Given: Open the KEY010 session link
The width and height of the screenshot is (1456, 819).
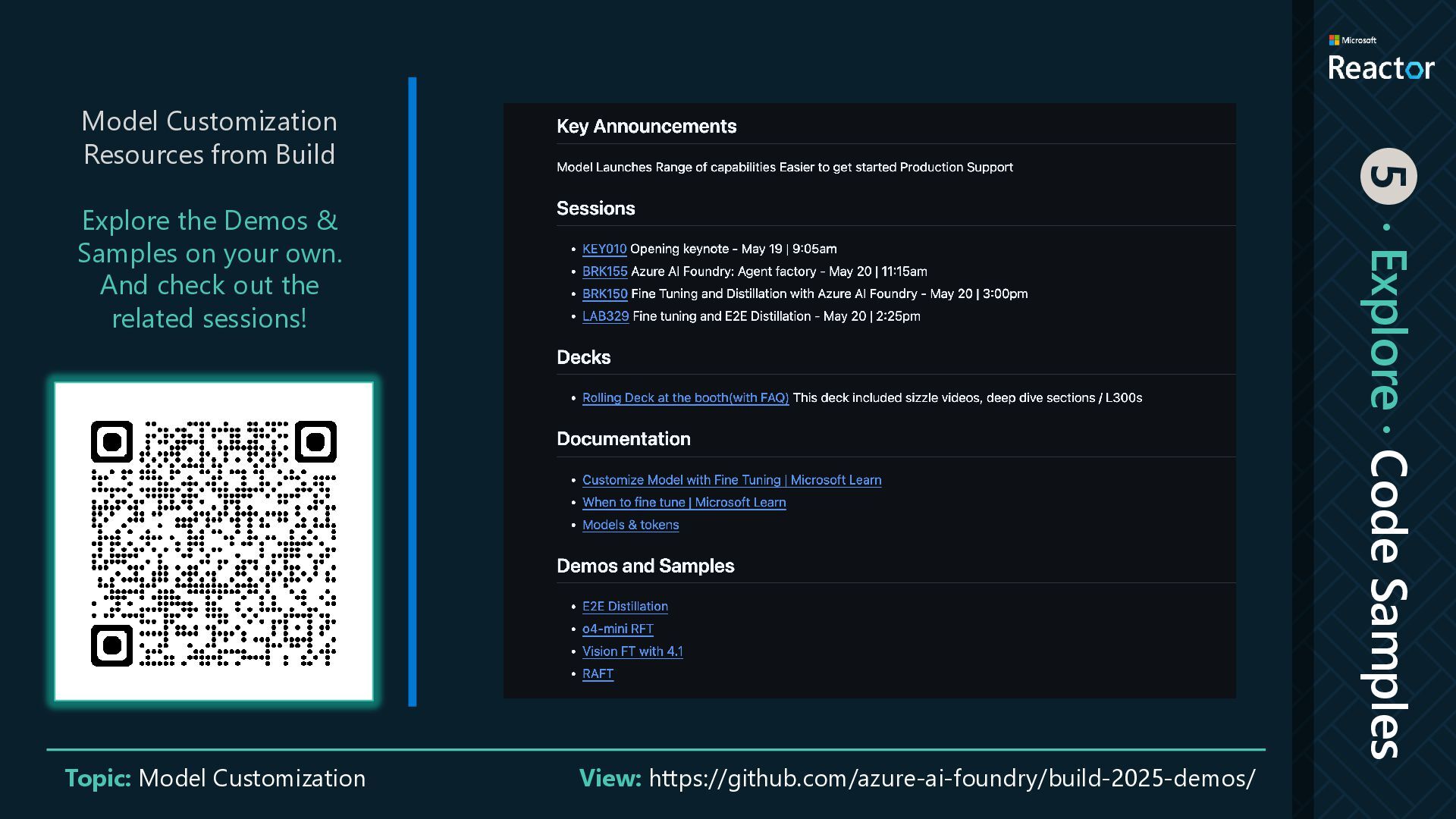Looking at the screenshot, I should (604, 249).
